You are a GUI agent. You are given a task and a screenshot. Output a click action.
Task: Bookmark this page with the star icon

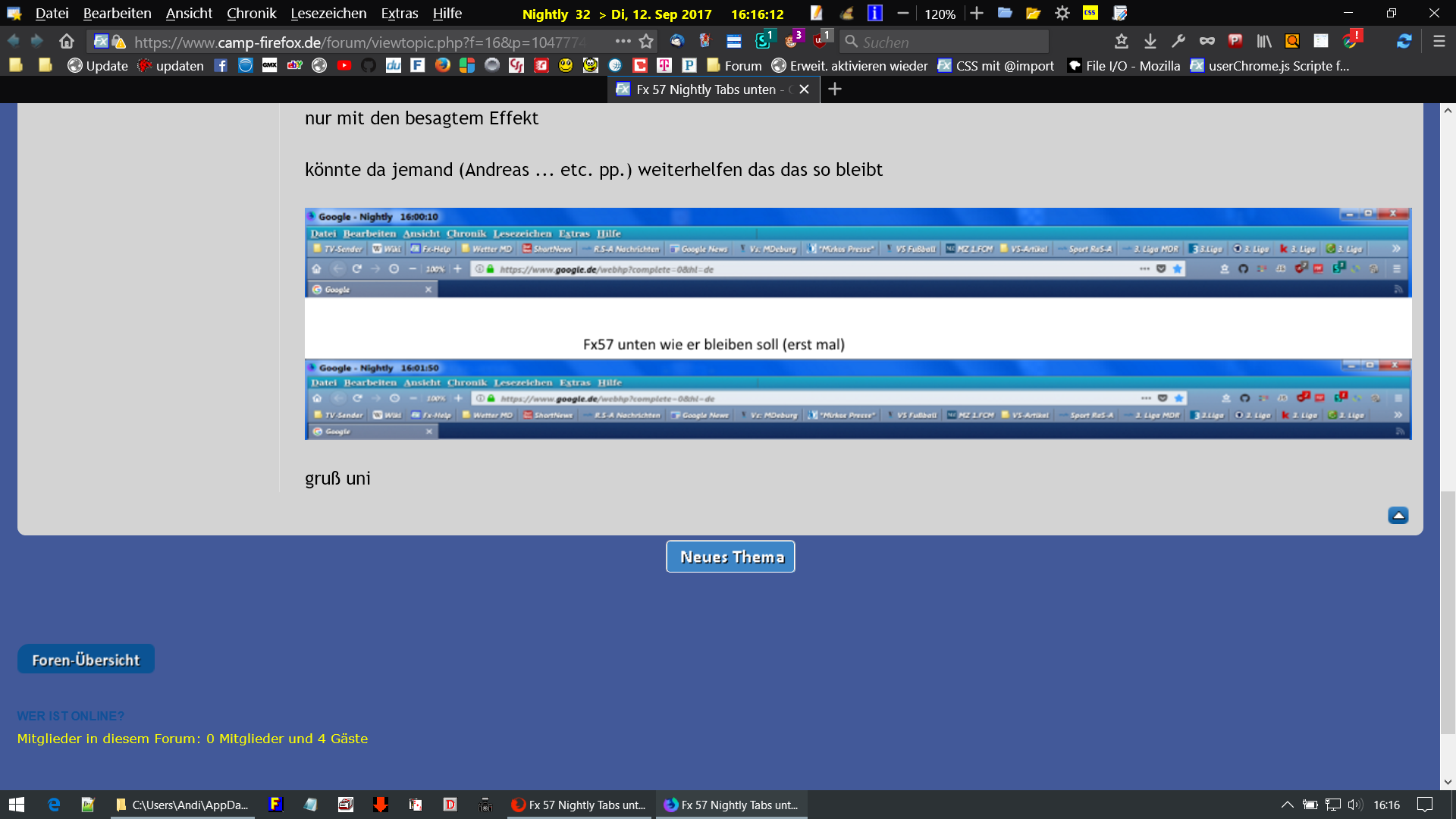point(646,42)
